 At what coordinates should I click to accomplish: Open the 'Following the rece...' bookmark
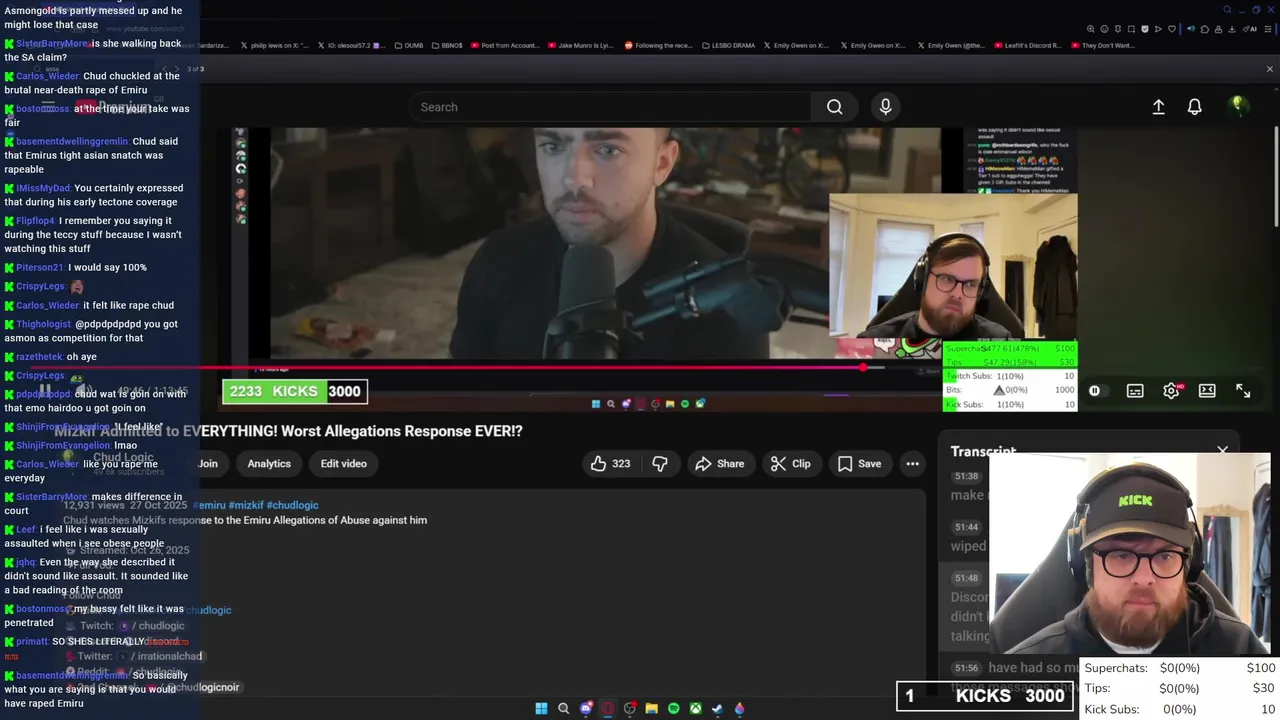(x=658, y=45)
